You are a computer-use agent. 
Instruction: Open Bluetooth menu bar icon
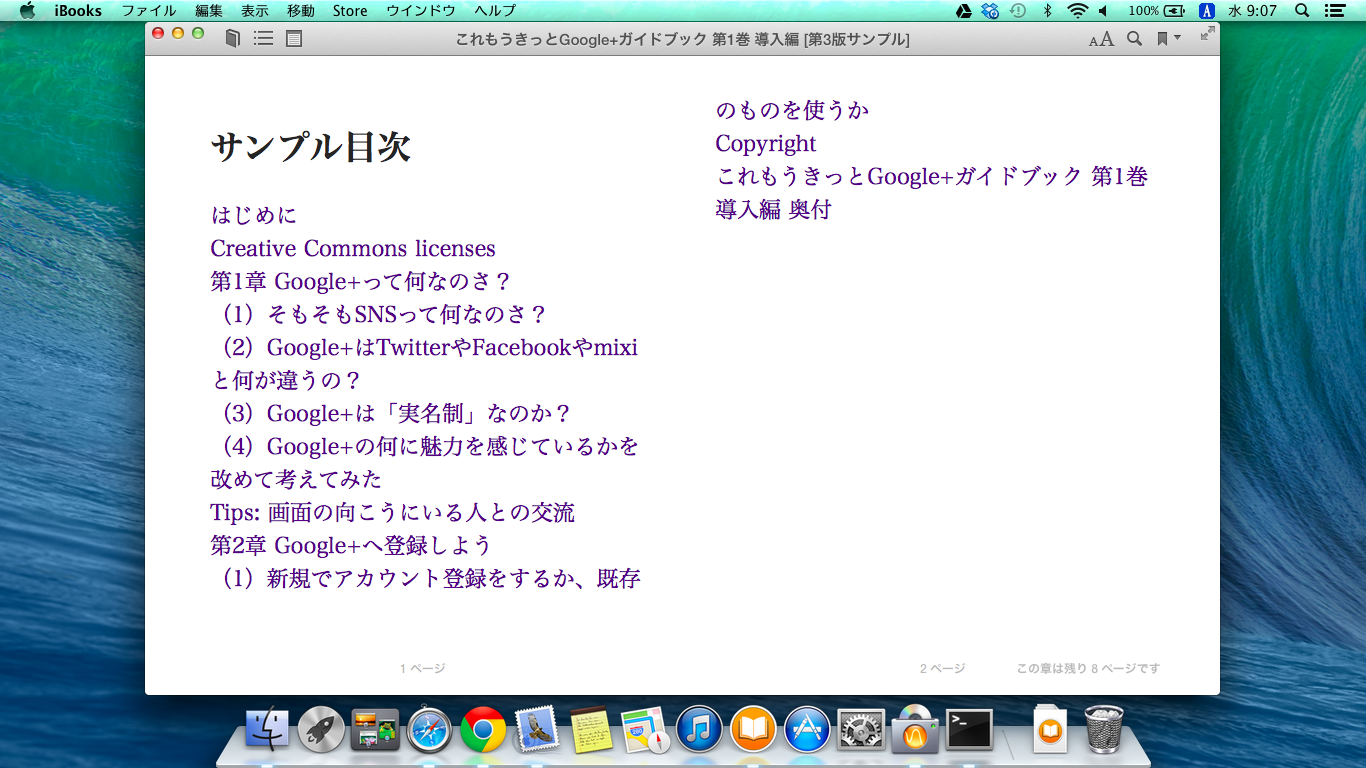pos(1047,11)
